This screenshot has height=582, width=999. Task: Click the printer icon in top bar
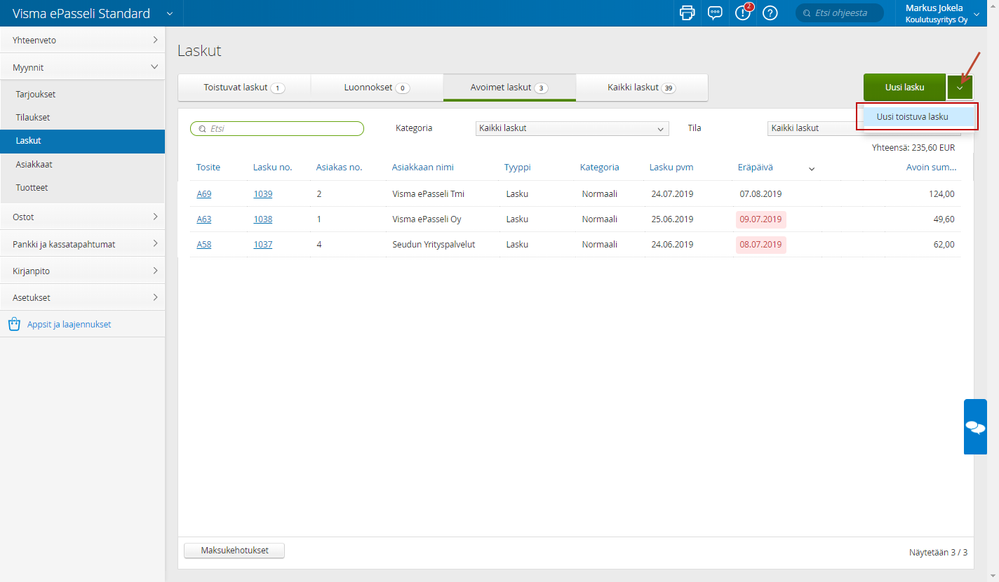pyautogui.click(x=687, y=13)
